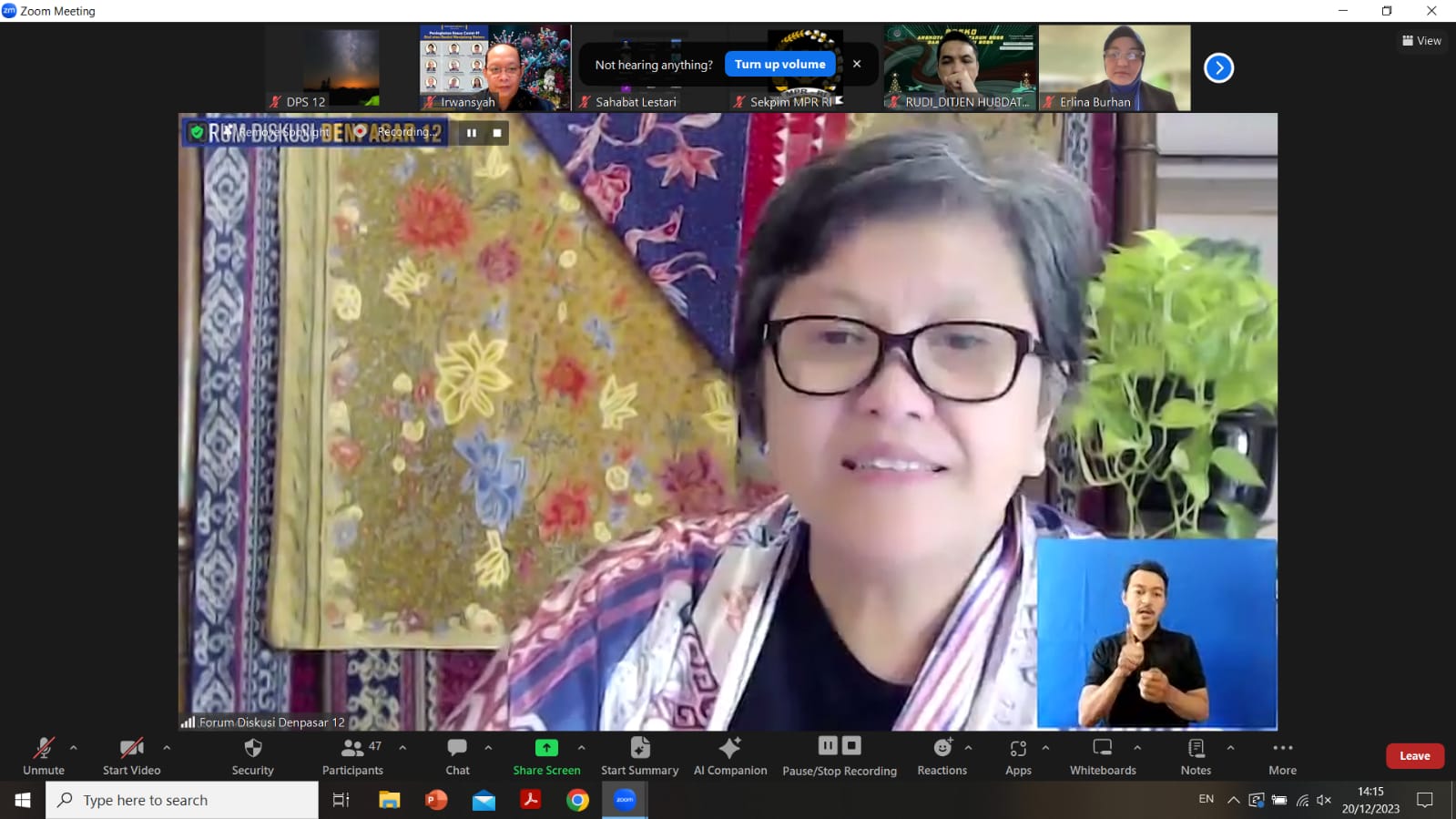Select Erlina Burhan's video thumbnail

[x=1115, y=67]
